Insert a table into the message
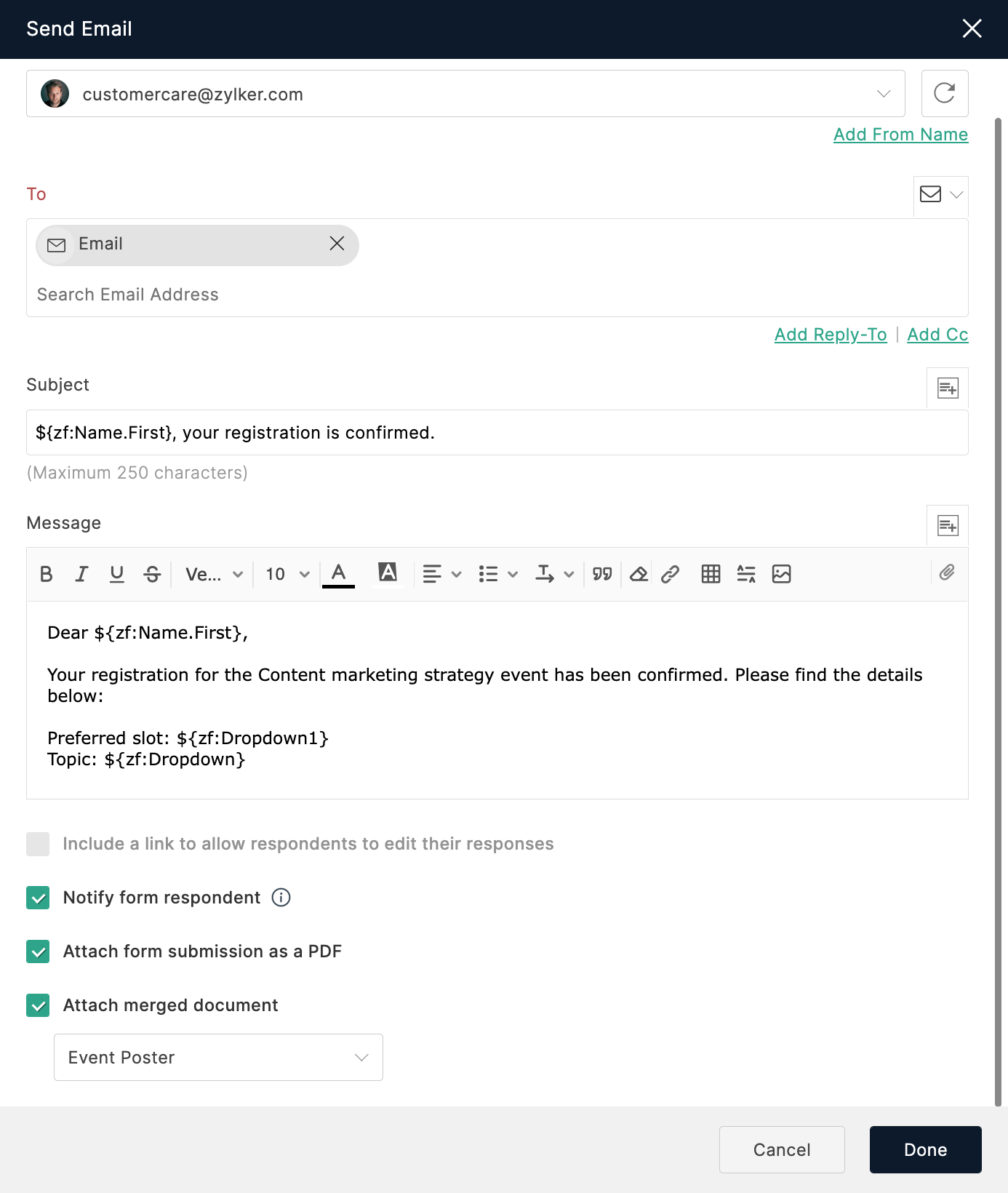1008x1193 pixels. click(x=711, y=574)
